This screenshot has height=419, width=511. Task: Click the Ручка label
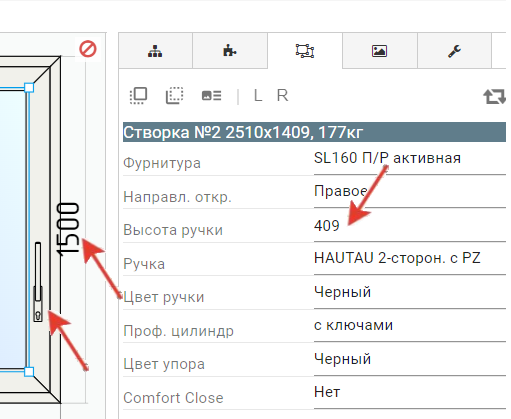(144, 264)
